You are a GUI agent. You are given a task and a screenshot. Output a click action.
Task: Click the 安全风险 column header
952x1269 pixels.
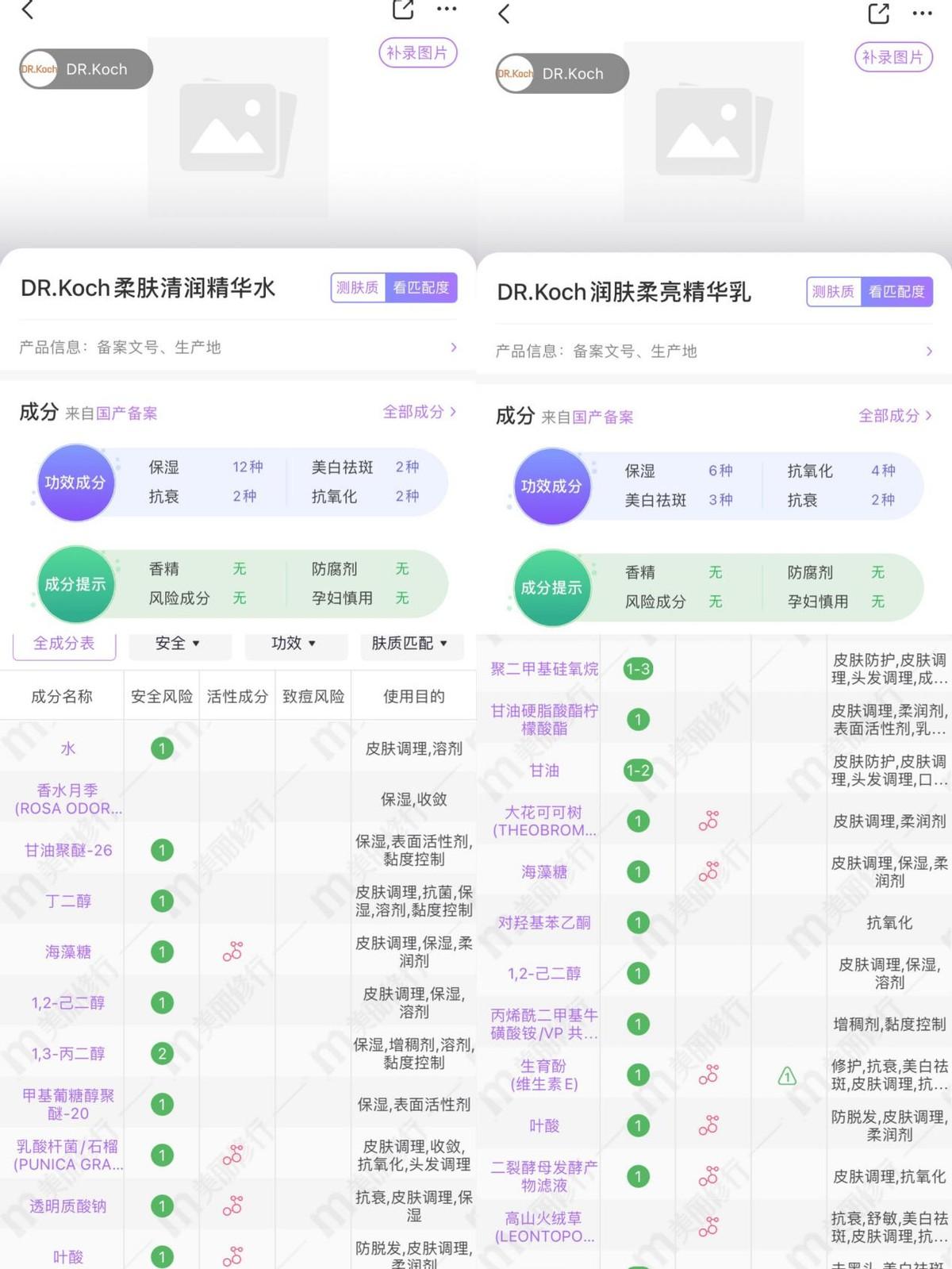(162, 696)
